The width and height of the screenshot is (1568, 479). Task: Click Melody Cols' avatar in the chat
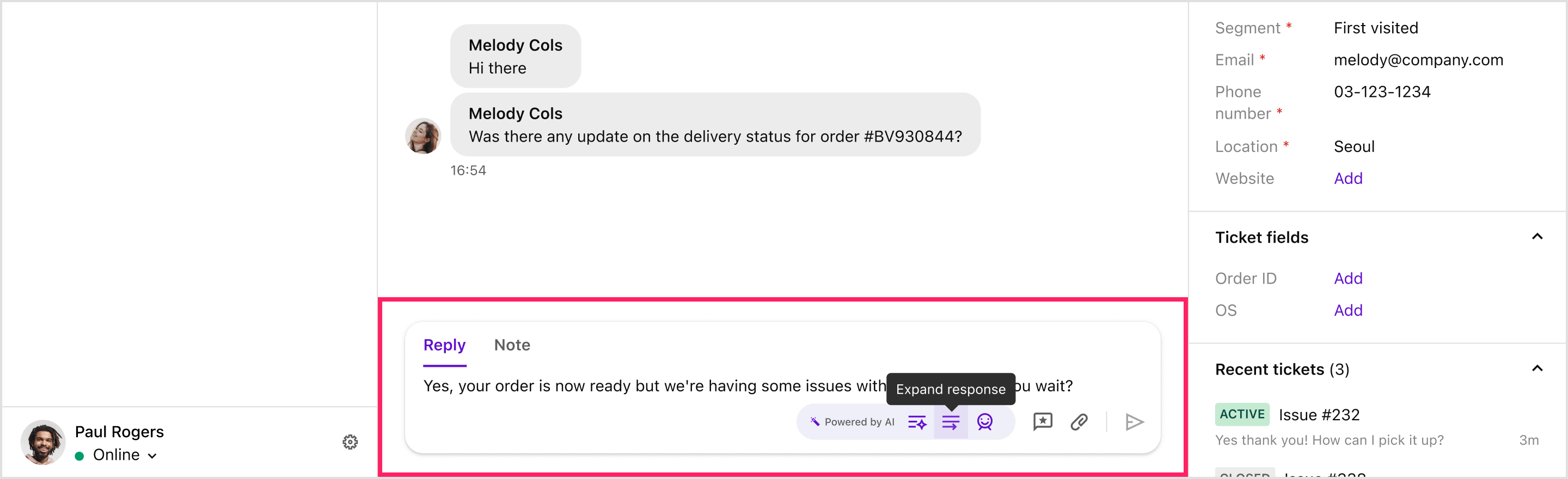pyautogui.click(x=423, y=136)
